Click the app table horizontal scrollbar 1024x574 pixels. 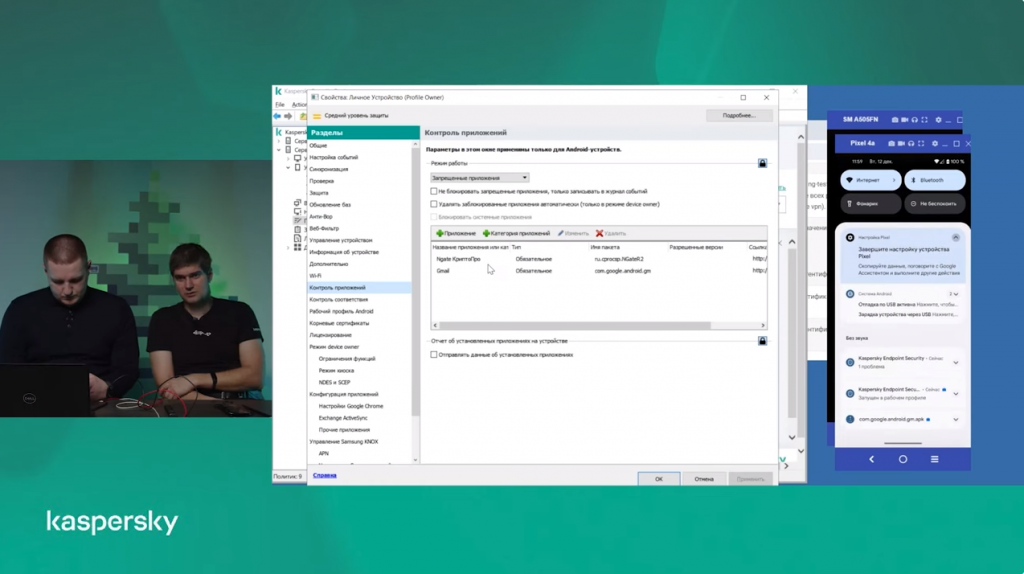click(x=575, y=325)
